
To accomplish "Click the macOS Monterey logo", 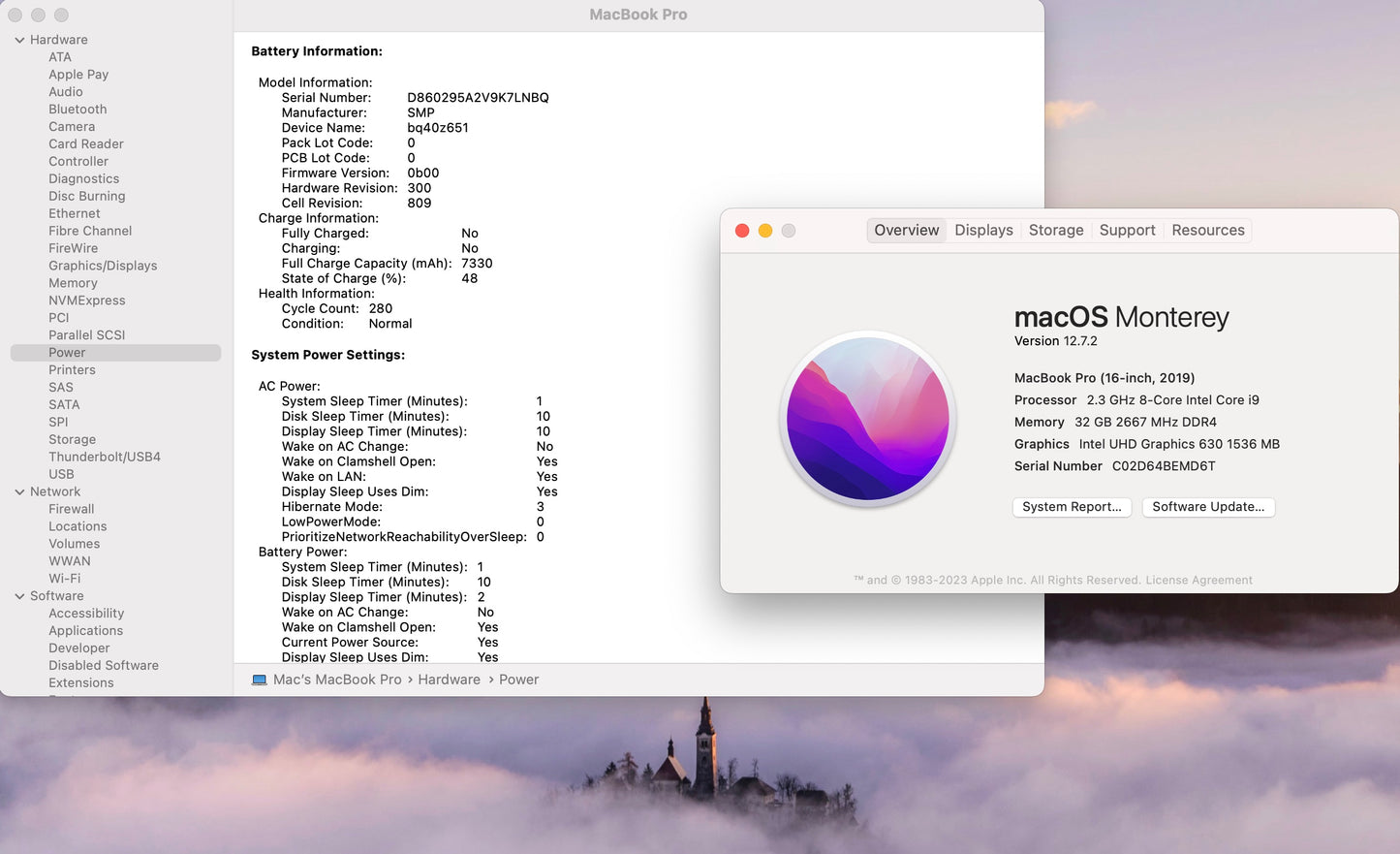I will [867, 419].
